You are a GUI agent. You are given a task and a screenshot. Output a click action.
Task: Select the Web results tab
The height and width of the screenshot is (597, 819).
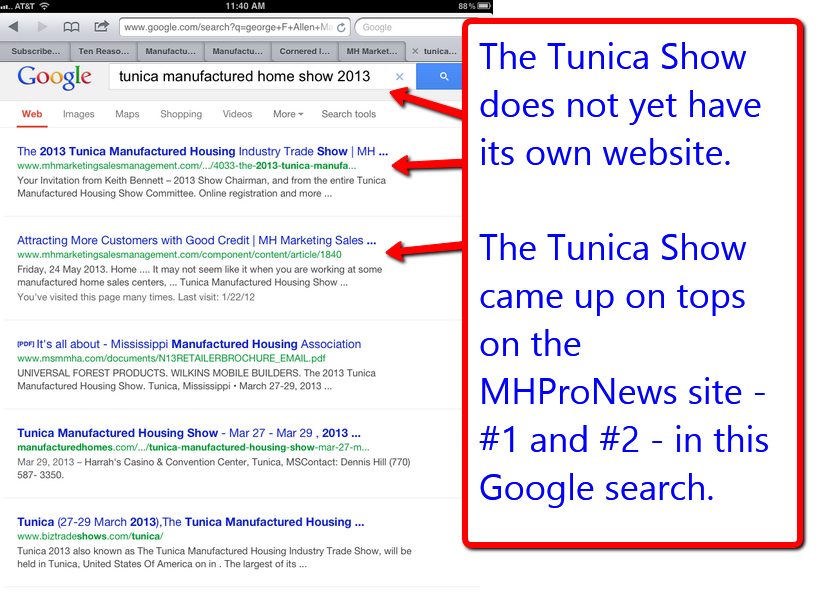(32, 114)
